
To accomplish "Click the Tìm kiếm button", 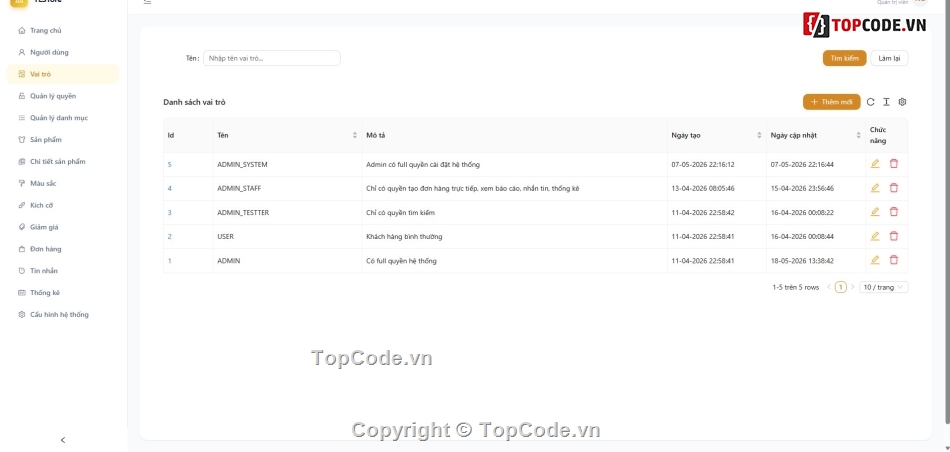I will click(845, 58).
